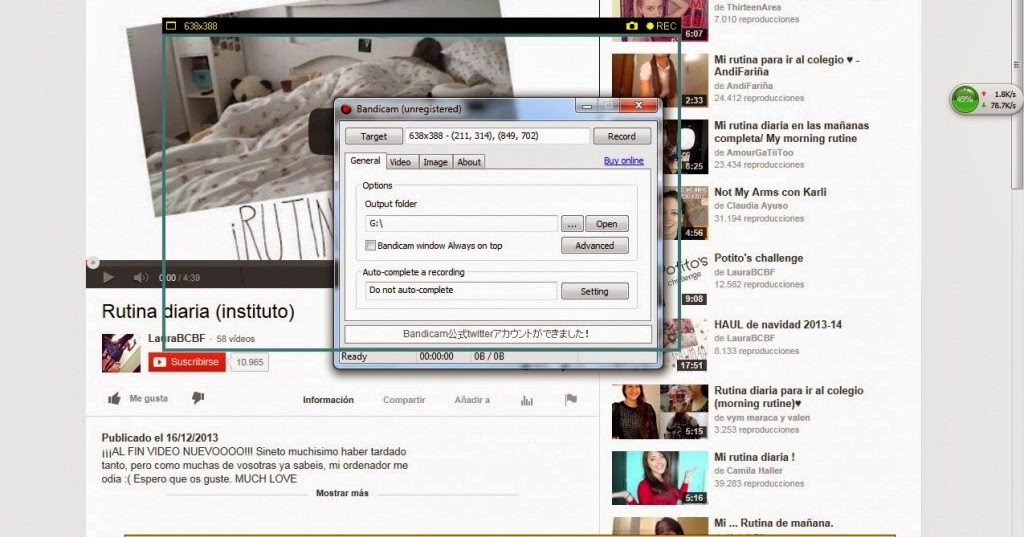Mute the YouTube video volume
Screen dimensions: 1024x537
pyautogui.click(x=140, y=278)
